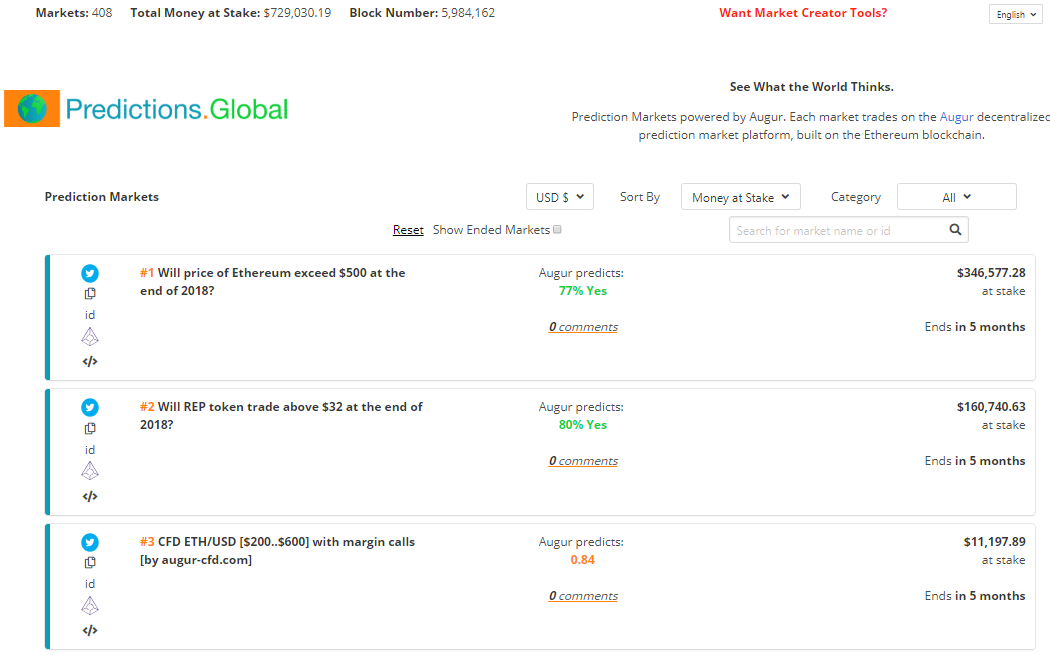Click the $160,740.63 stake amount
Image resolution: width=1050 pixels, height=655 pixels.
point(991,407)
